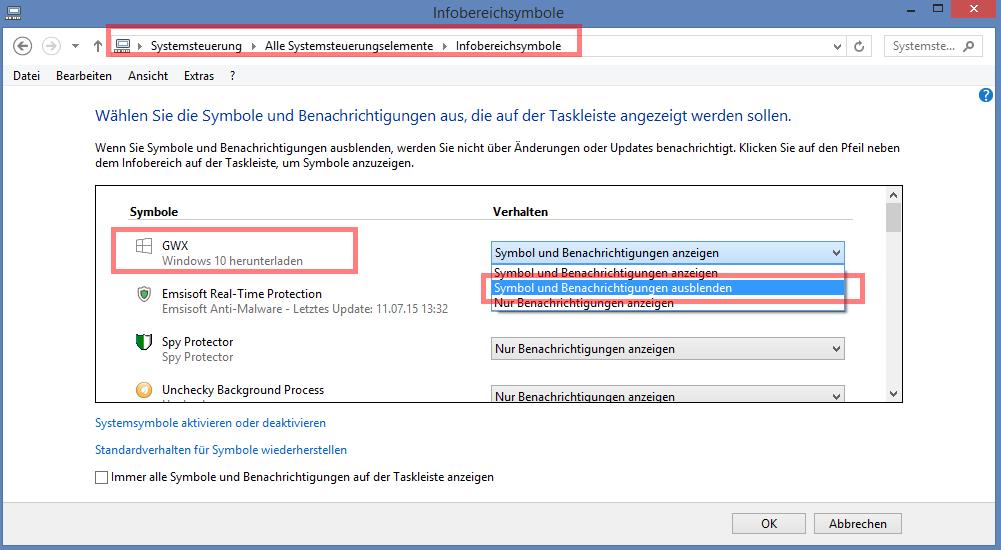
Task: Toggle 'Immer alle Symbole' checkbox
Action: click(x=102, y=477)
